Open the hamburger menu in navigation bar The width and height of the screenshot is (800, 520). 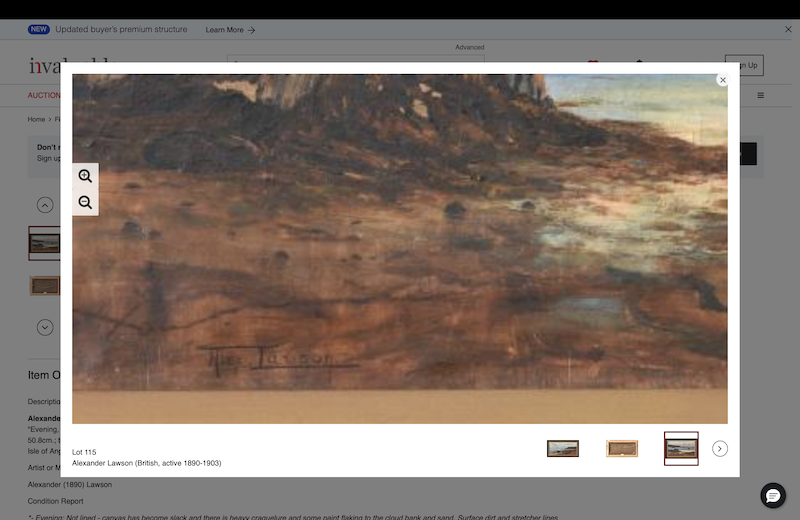click(760, 95)
